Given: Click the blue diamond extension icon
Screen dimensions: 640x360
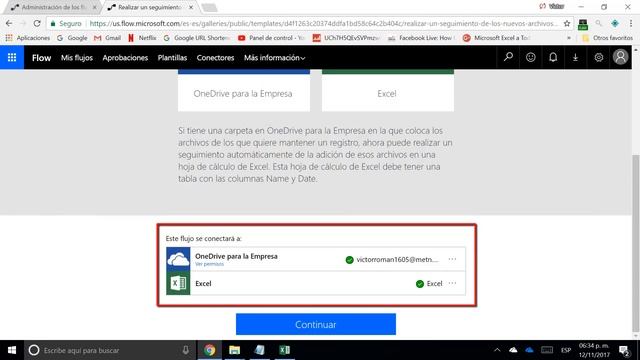Looking at the screenshot, I should tap(615, 24).
